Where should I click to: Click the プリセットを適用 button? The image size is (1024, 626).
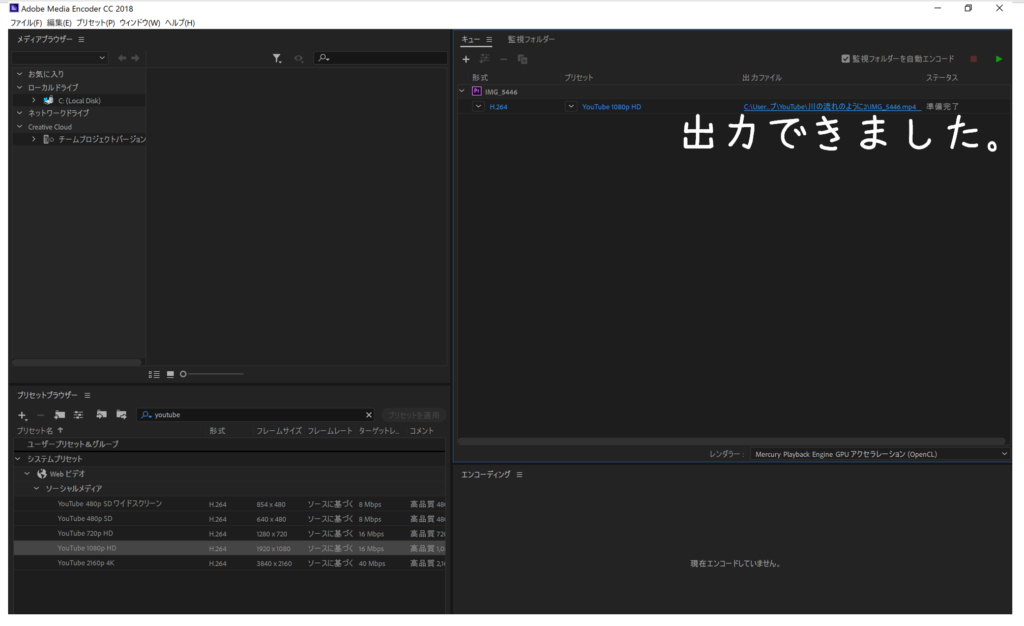click(x=413, y=415)
